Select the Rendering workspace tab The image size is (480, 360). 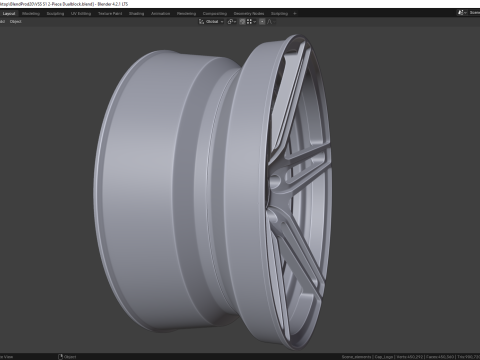(x=186, y=14)
